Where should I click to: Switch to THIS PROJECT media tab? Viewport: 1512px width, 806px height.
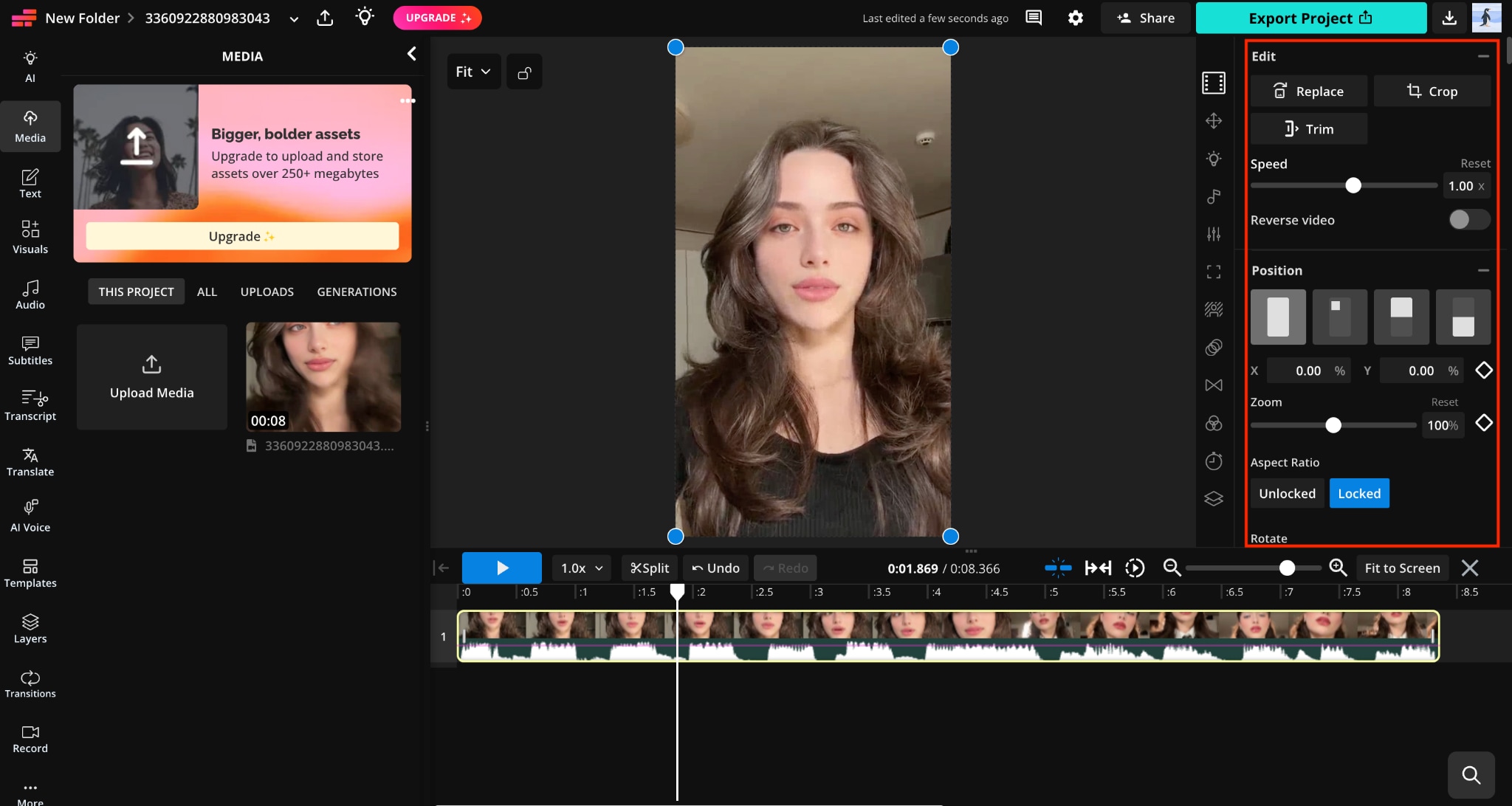click(136, 292)
